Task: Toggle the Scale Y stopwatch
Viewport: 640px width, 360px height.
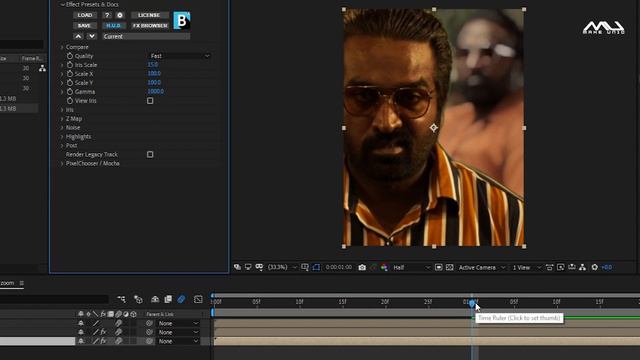Action: [x=70, y=83]
